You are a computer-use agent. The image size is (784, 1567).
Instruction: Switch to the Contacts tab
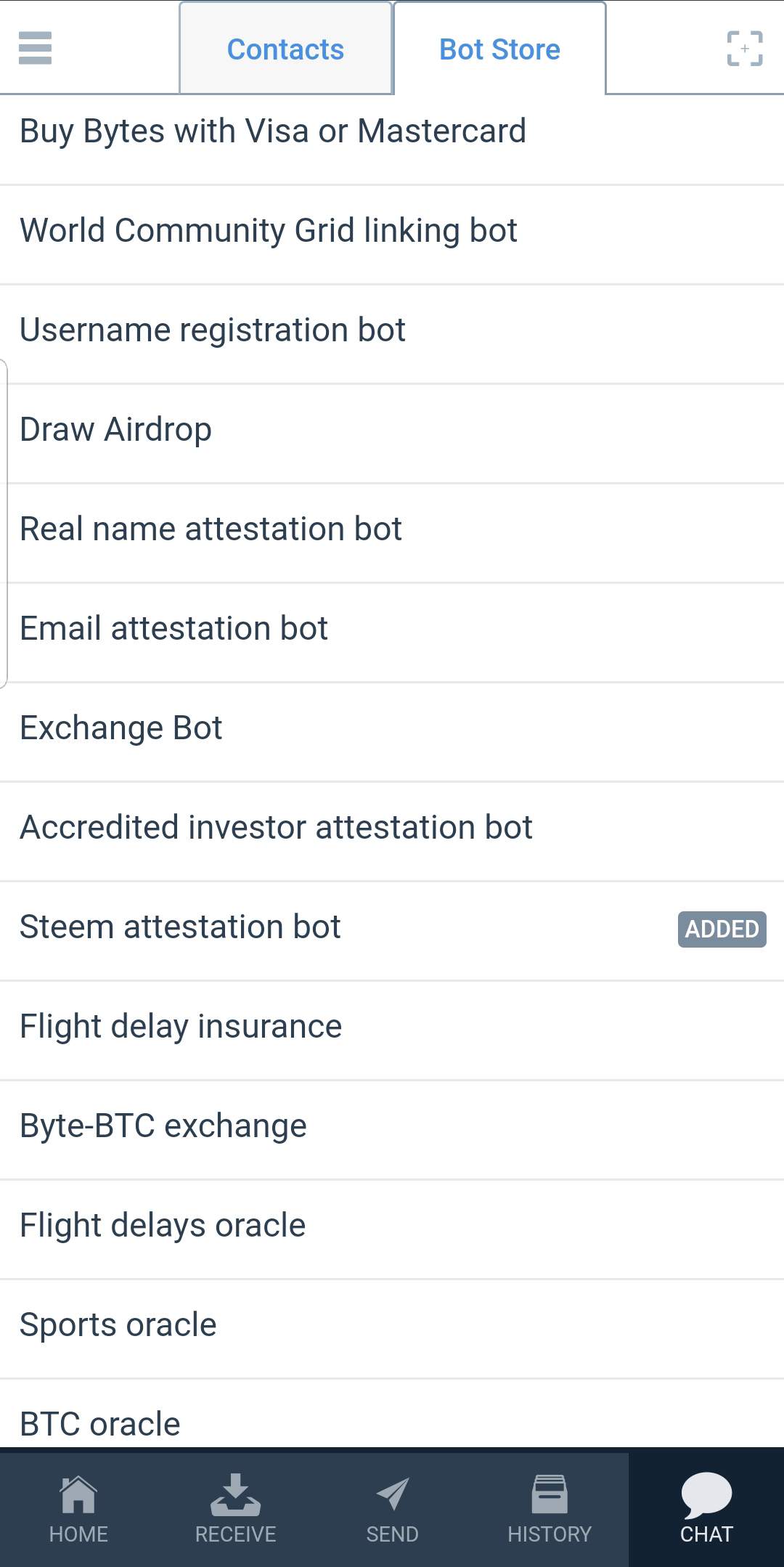pos(285,49)
